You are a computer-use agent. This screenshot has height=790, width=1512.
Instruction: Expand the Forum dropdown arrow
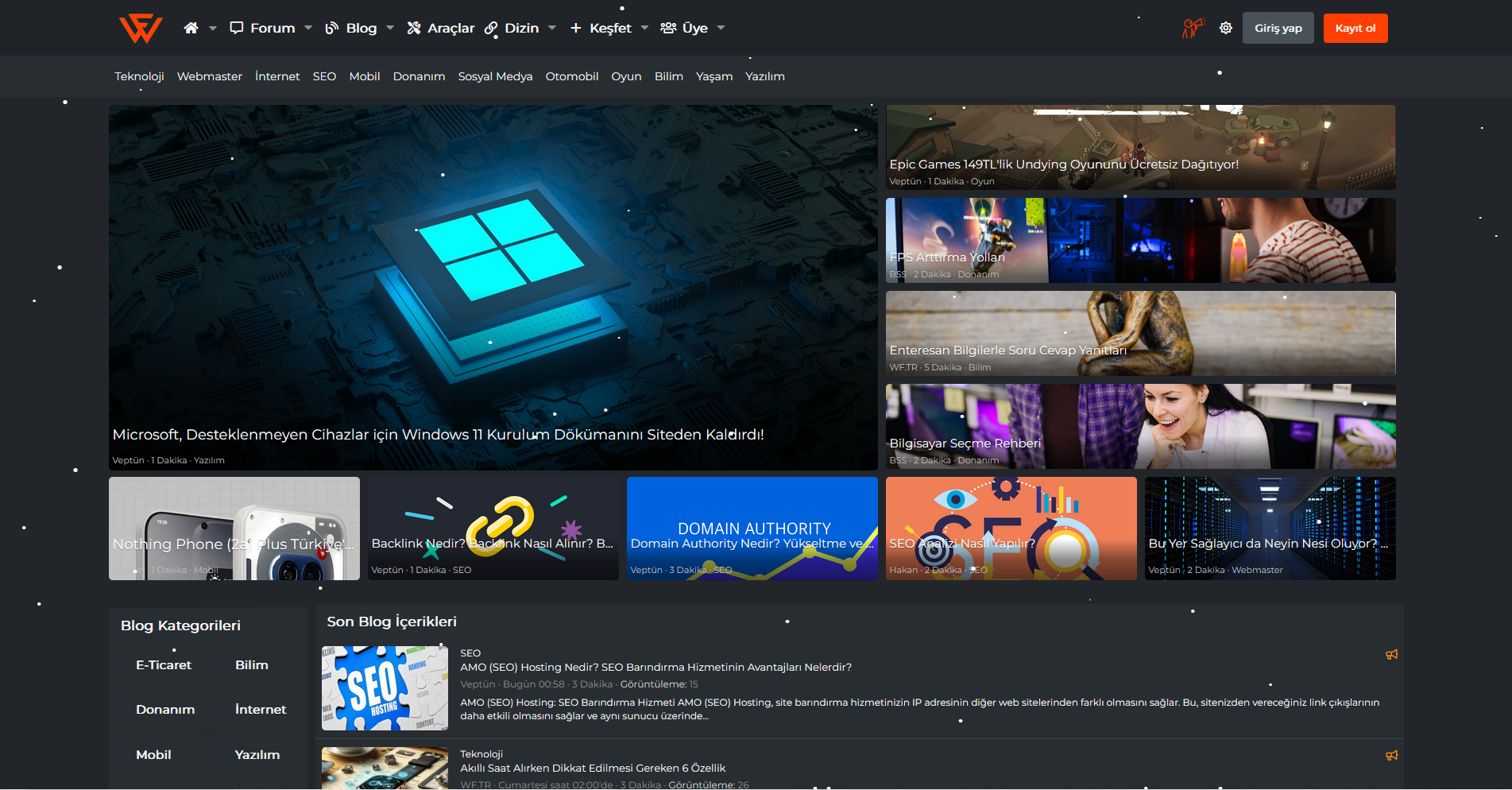point(308,28)
